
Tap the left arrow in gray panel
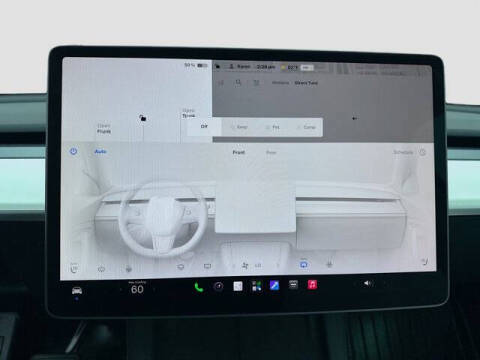pyautogui.click(x=355, y=118)
